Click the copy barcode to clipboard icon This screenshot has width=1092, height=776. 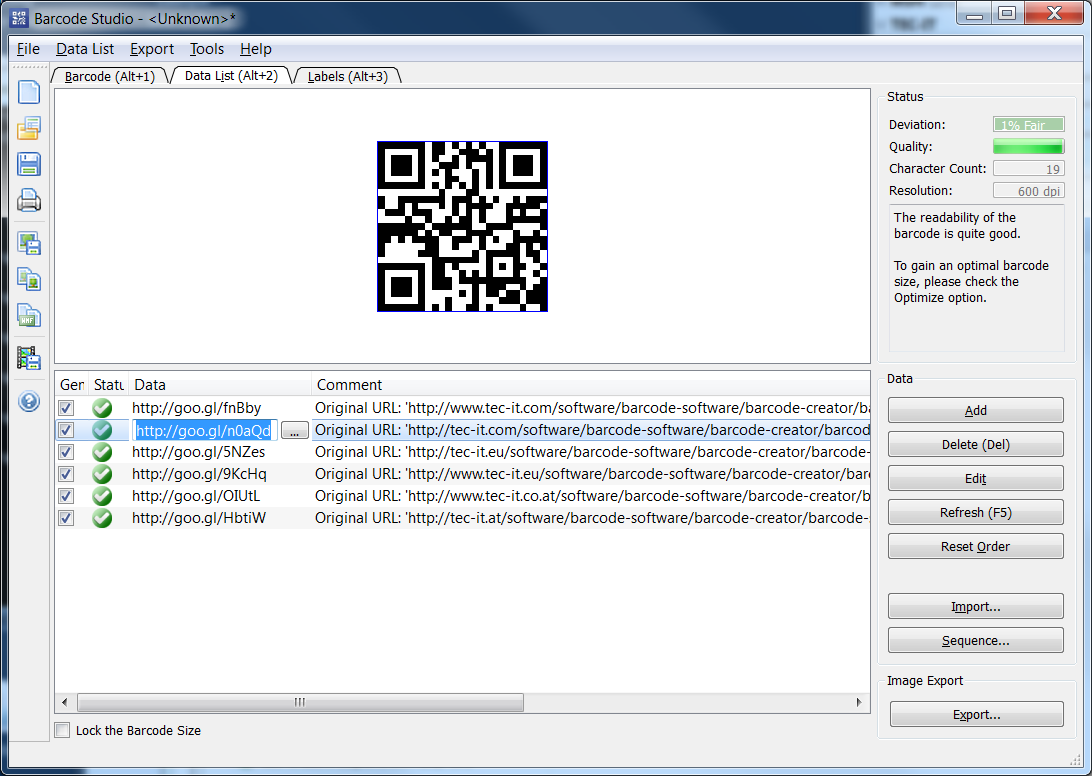(29, 279)
